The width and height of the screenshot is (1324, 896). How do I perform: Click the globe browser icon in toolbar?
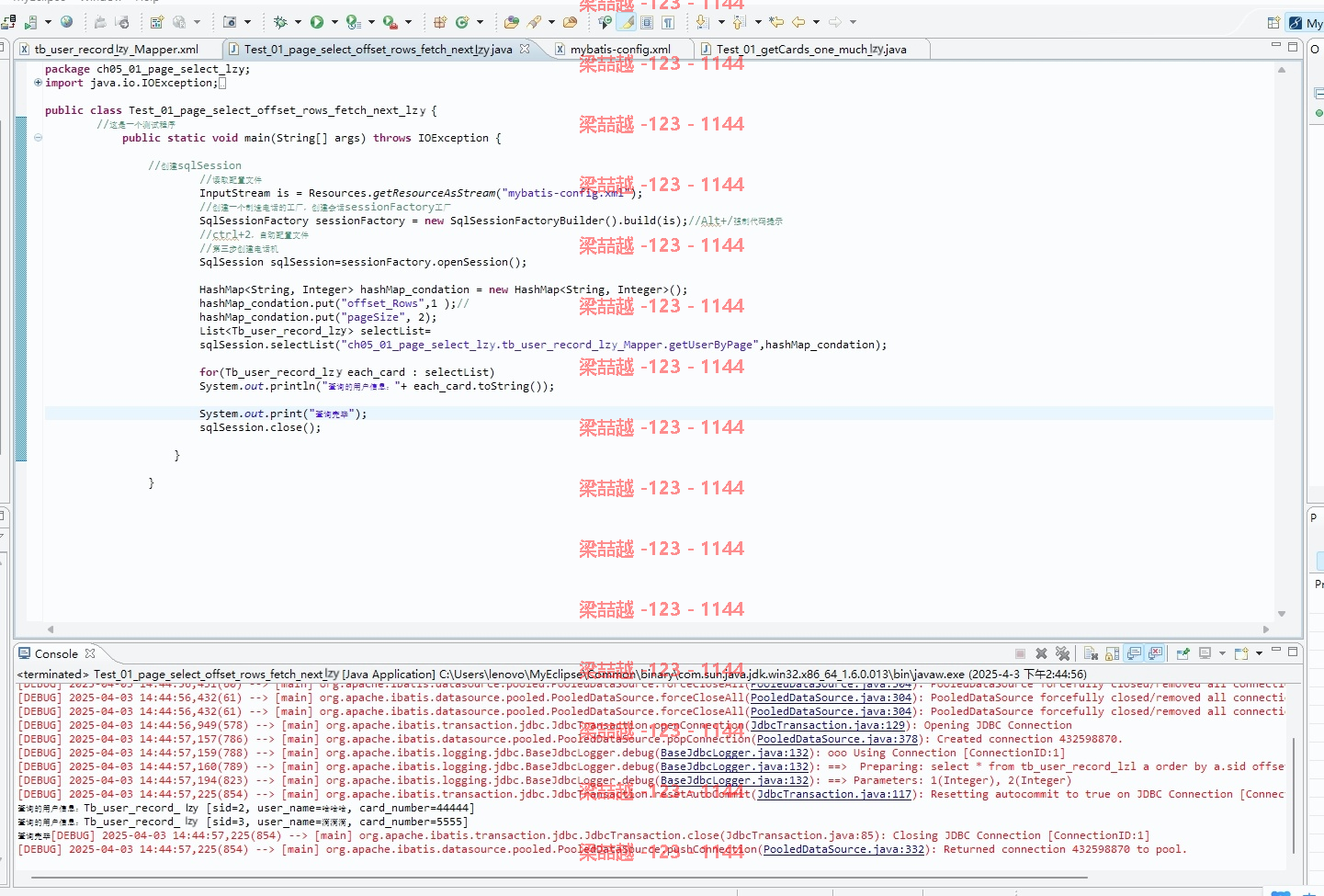(x=66, y=21)
